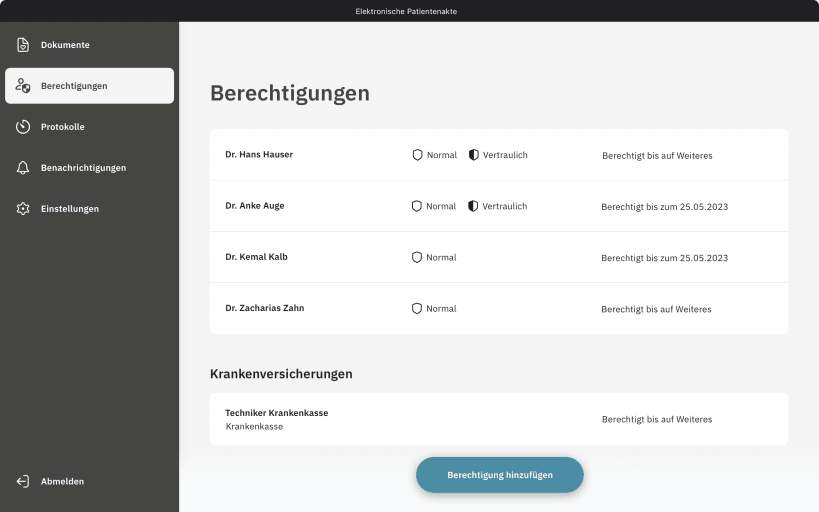Image resolution: width=819 pixels, height=512 pixels.
Task: Click the Abmelden logout arrow icon
Action: [x=22, y=481]
